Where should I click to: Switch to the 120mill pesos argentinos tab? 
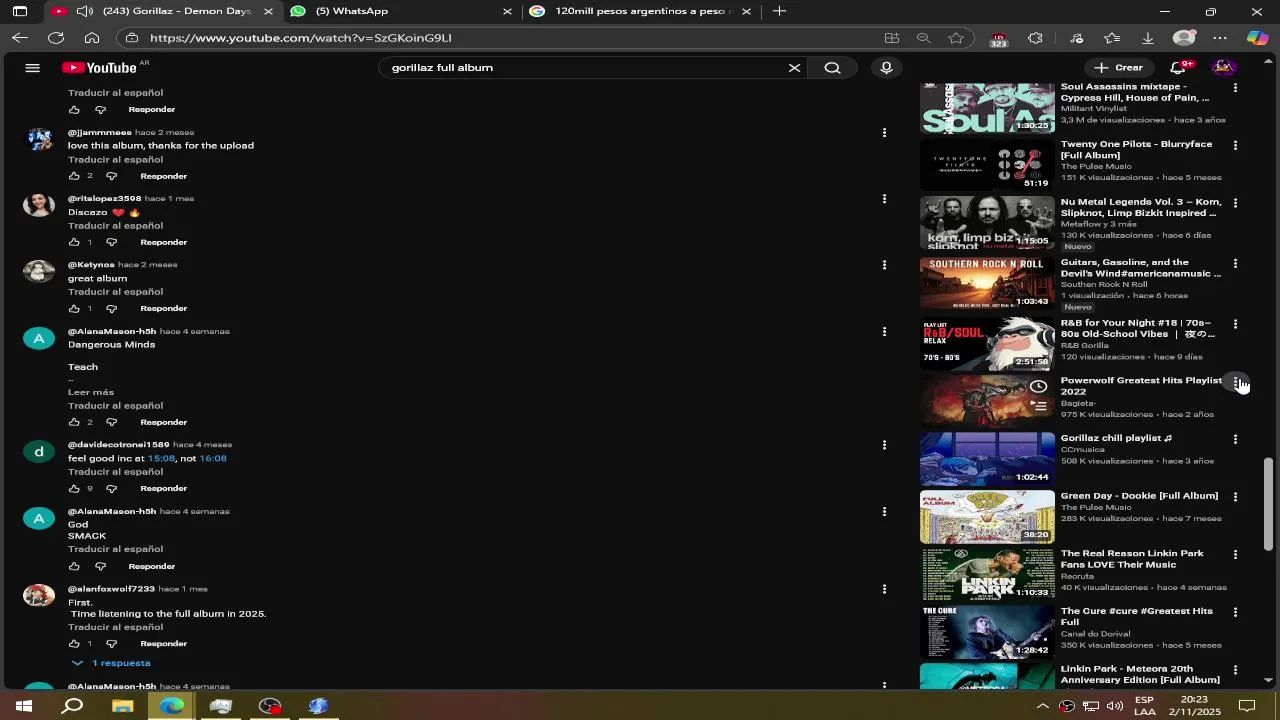(x=640, y=11)
